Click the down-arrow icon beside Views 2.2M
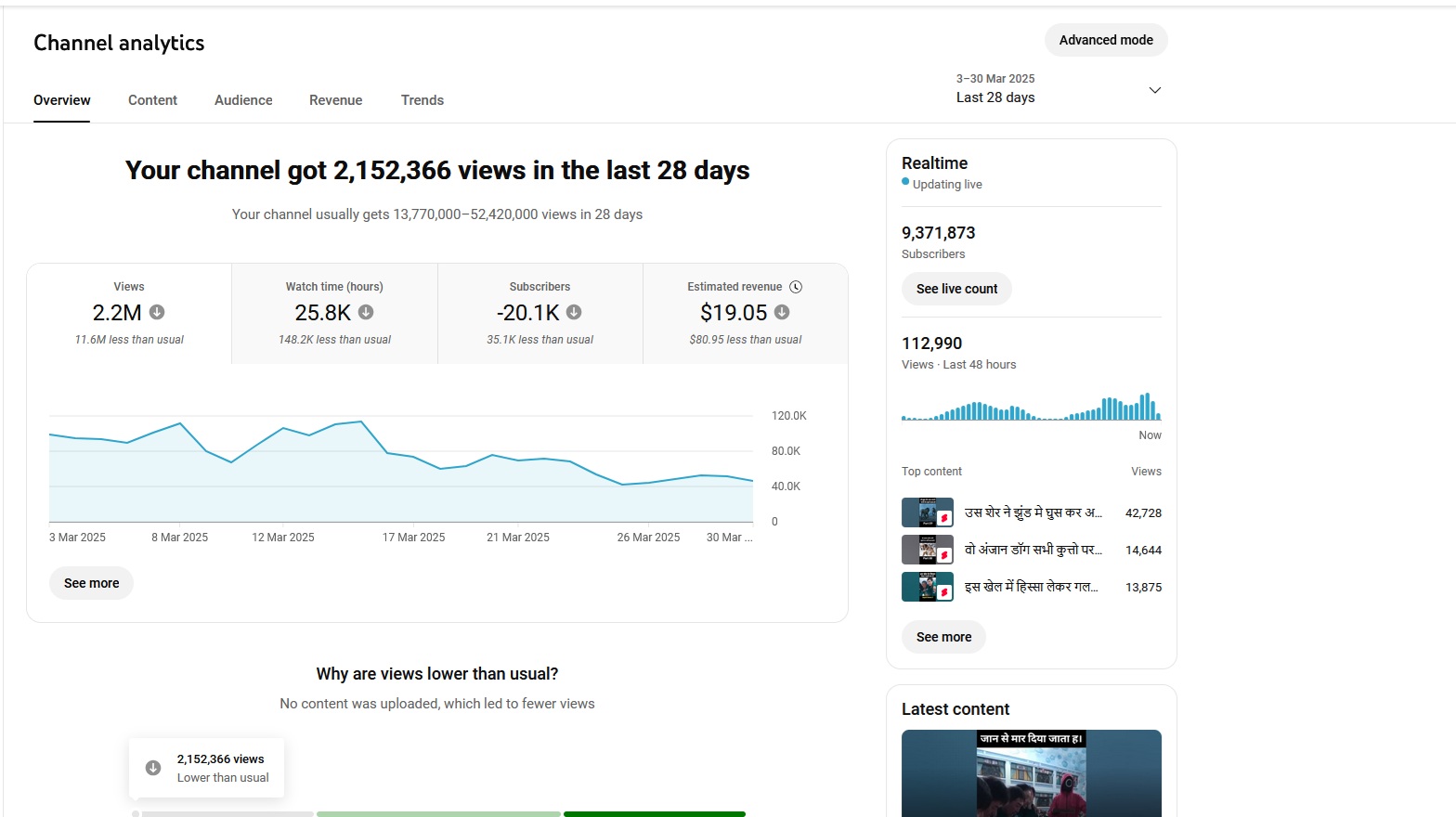Screen dimensions: 1456x817 (157, 312)
